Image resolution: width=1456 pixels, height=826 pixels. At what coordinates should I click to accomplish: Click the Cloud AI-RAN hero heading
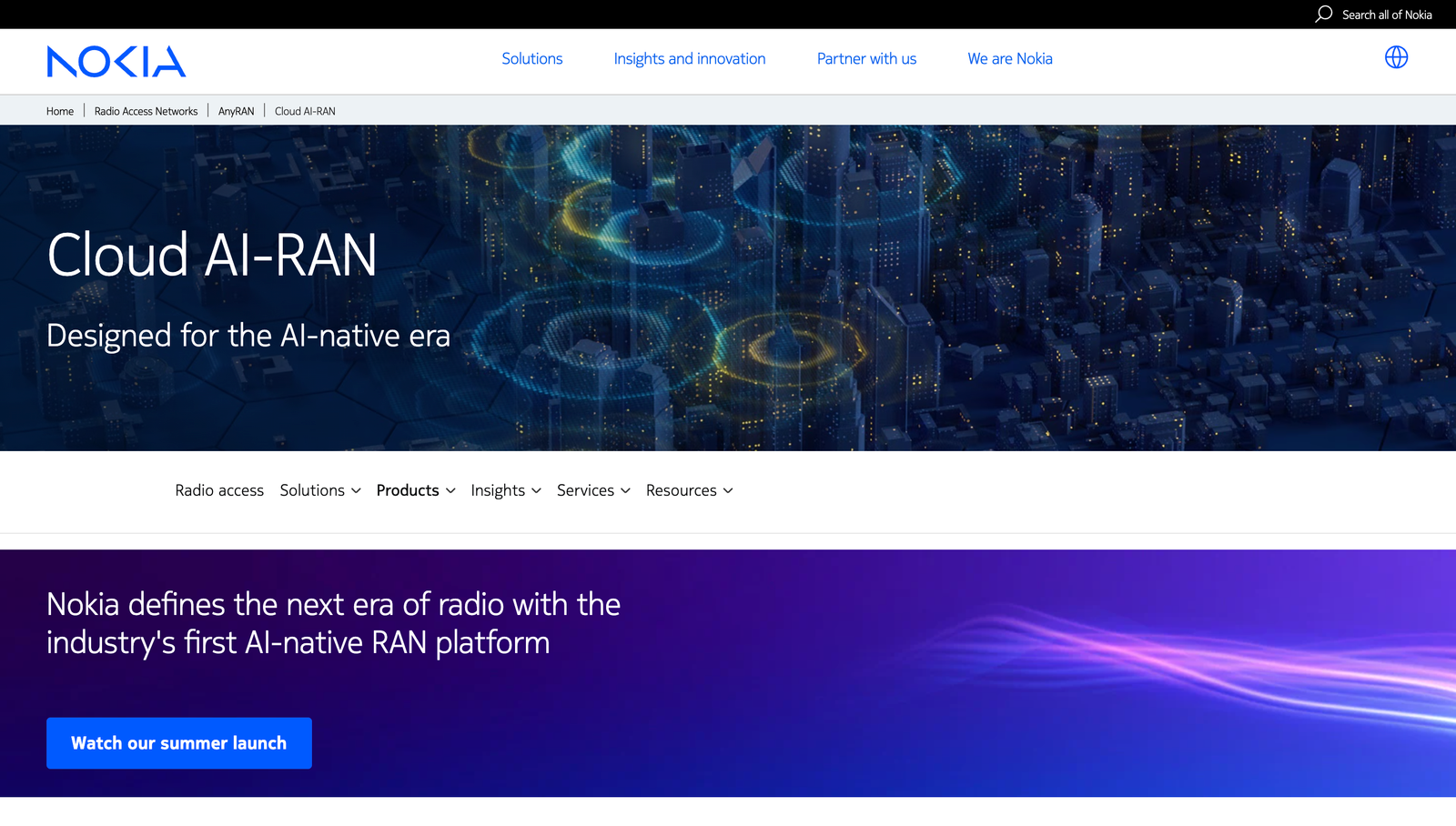[212, 255]
